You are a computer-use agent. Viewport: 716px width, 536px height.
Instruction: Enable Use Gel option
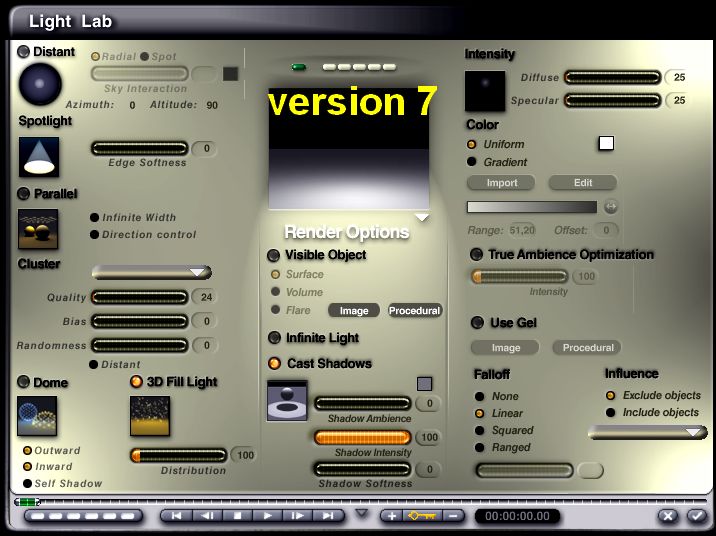pos(477,323)
